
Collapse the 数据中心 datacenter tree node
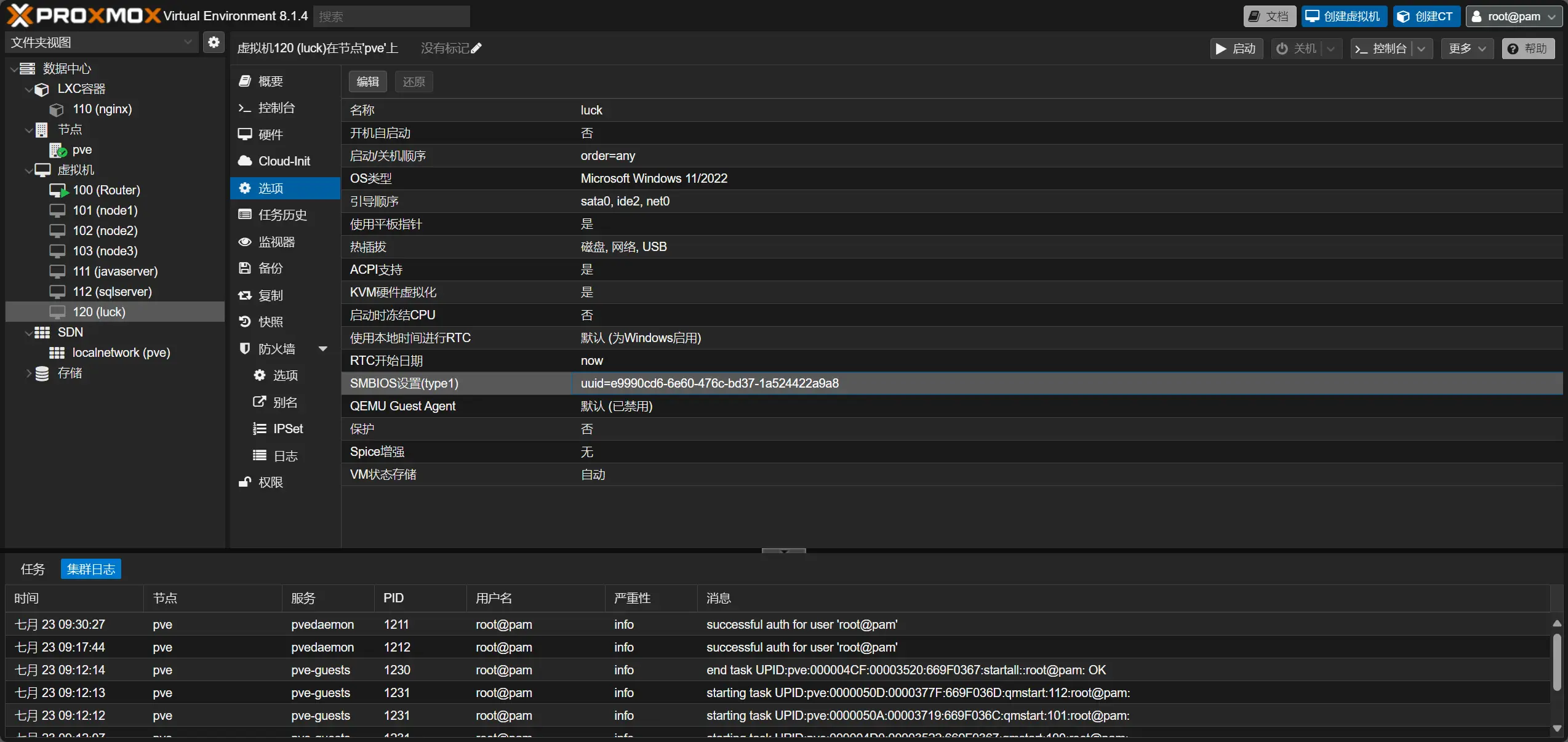coord(14,69)
